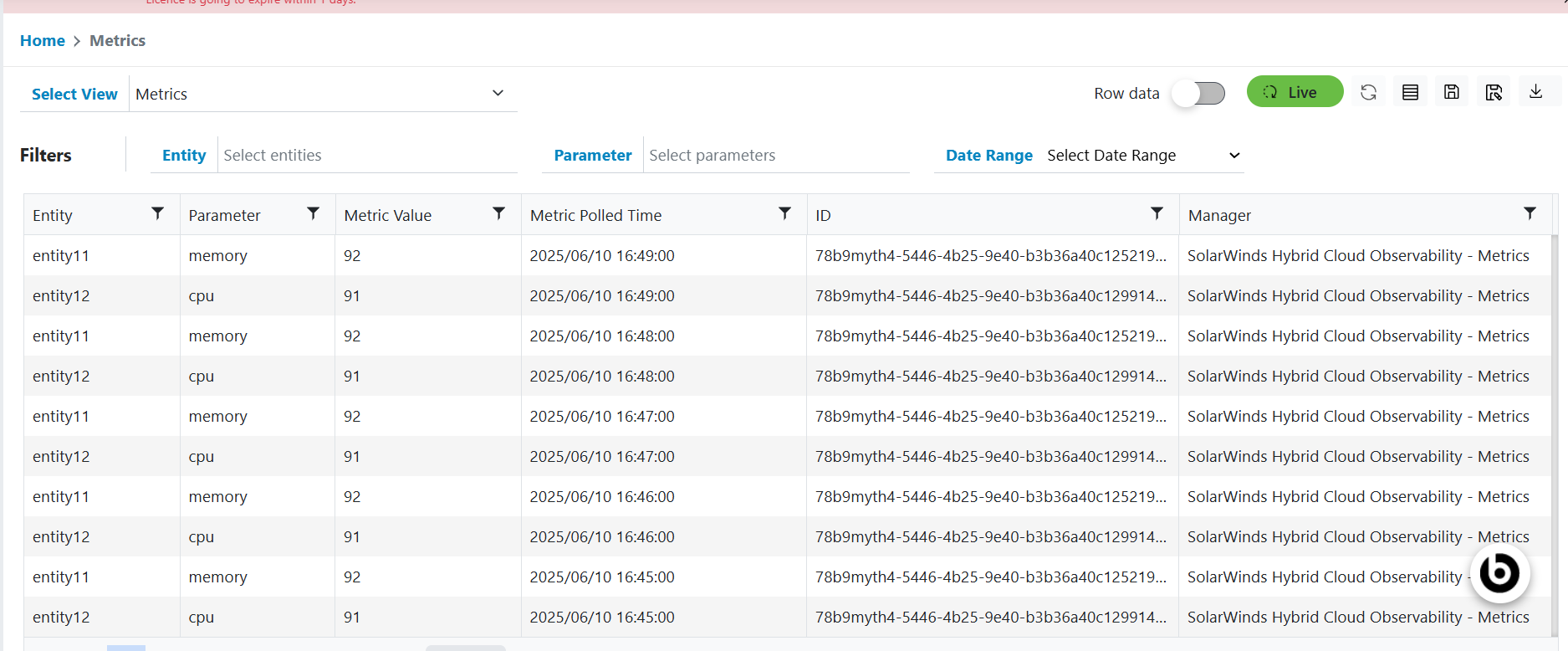Open the filter on the Parameter column
This screenshot has width=1568, height=651.
coord(314,214)
